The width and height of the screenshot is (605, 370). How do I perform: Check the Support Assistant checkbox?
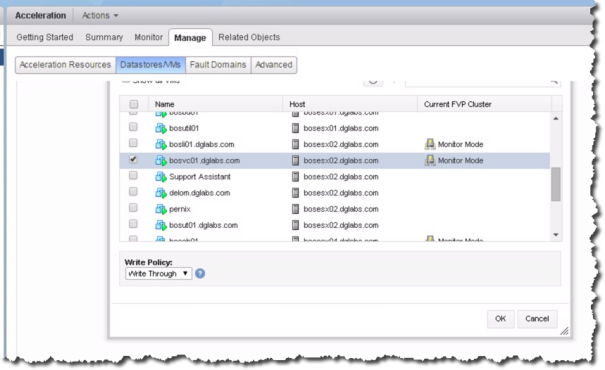[x=133, y=175]
